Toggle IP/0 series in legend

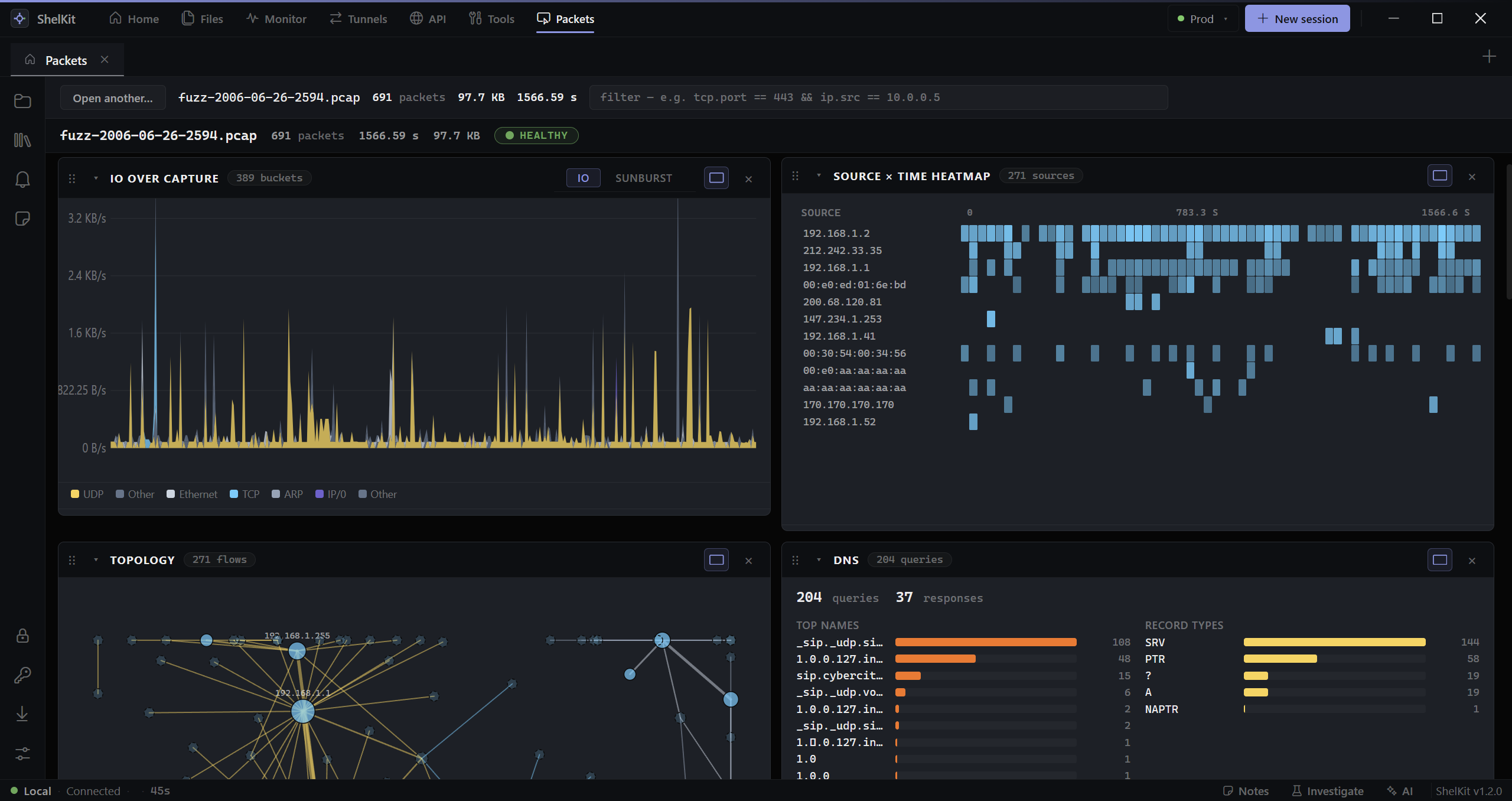click(x=331, y=494)
